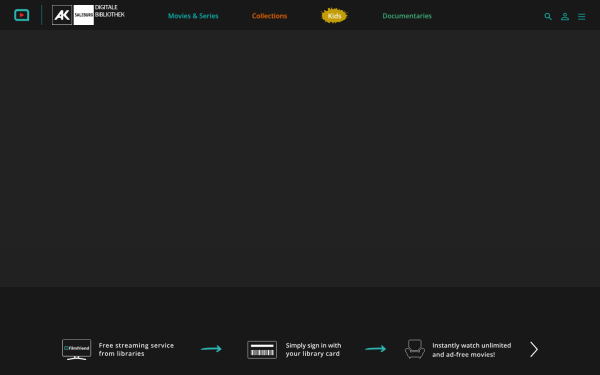The height and width of the screenshot is (375, 600).
Task: Click 'Simply sign in with your library card'
Action: (x=313, y=349)
